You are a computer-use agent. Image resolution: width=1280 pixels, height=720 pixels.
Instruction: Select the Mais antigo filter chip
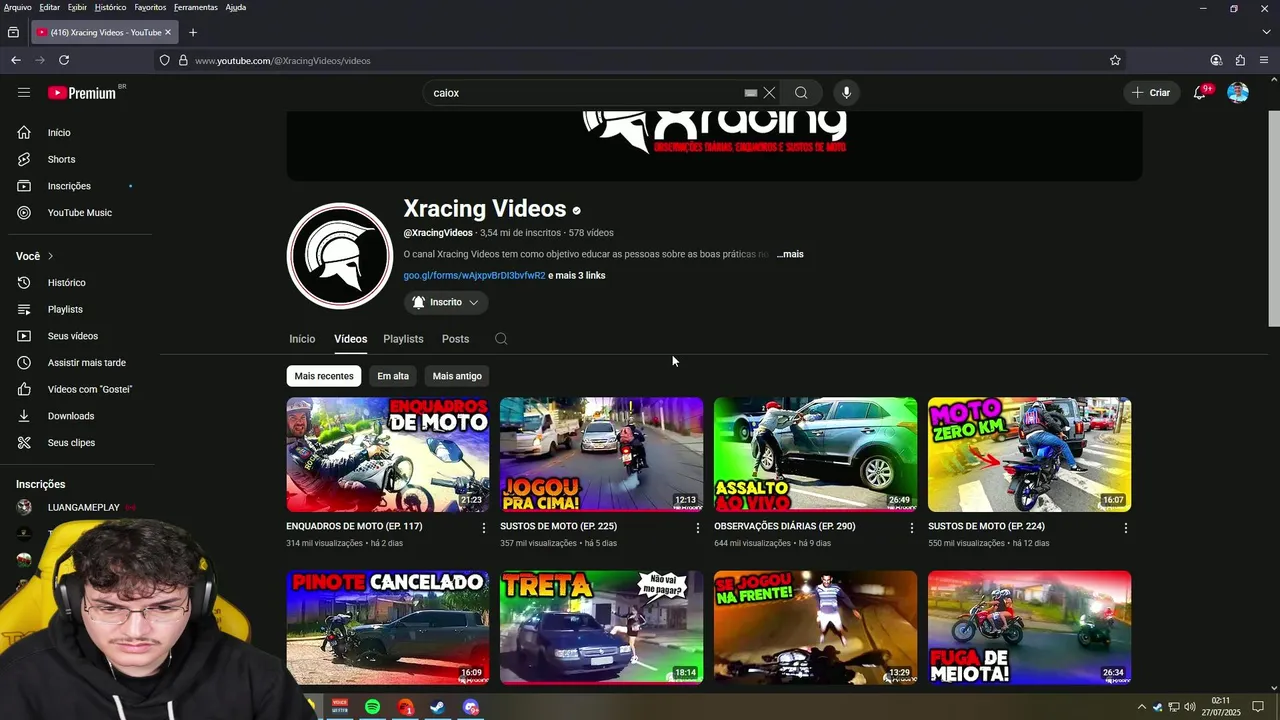point(457,376)
